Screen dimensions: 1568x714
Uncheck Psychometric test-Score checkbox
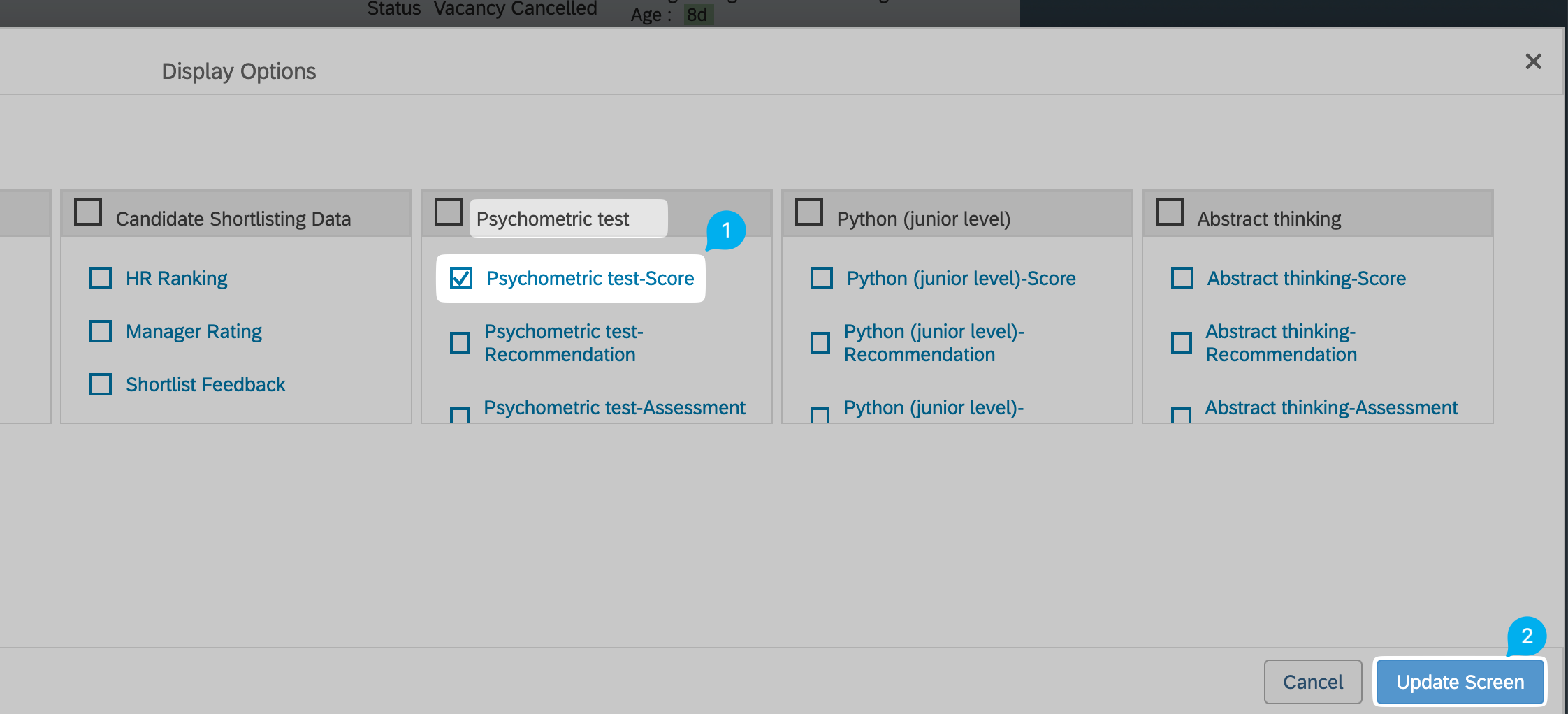pyautogui.click(x=461, y=278)
